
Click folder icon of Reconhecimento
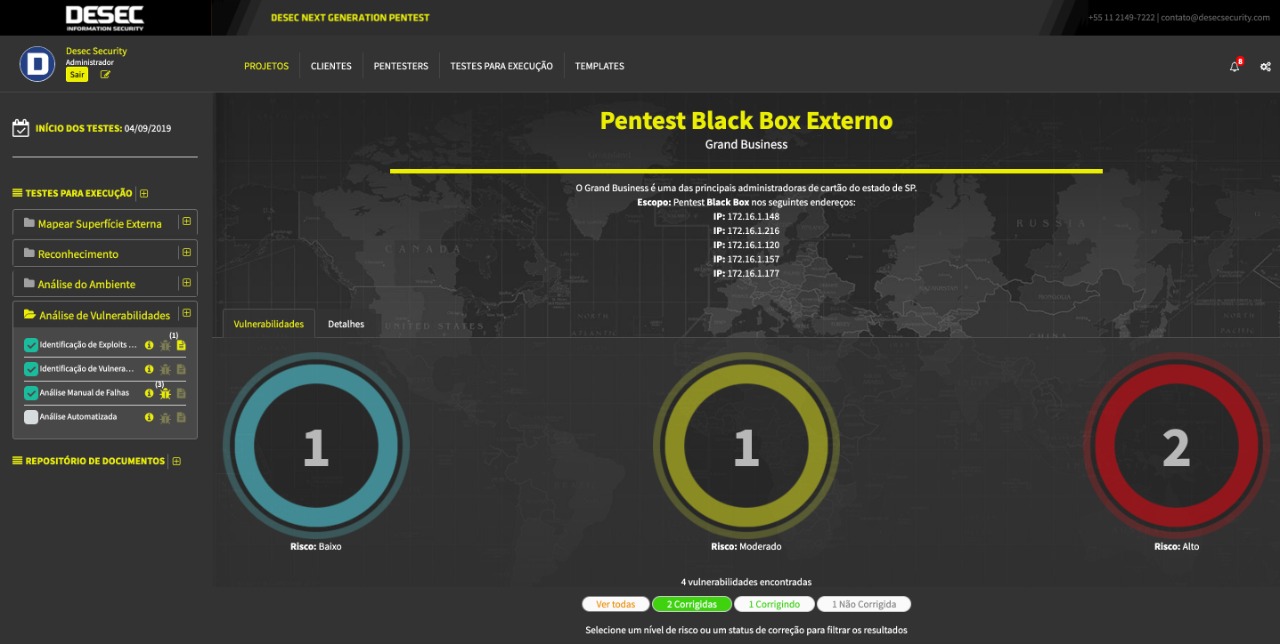tap(29, 253)
